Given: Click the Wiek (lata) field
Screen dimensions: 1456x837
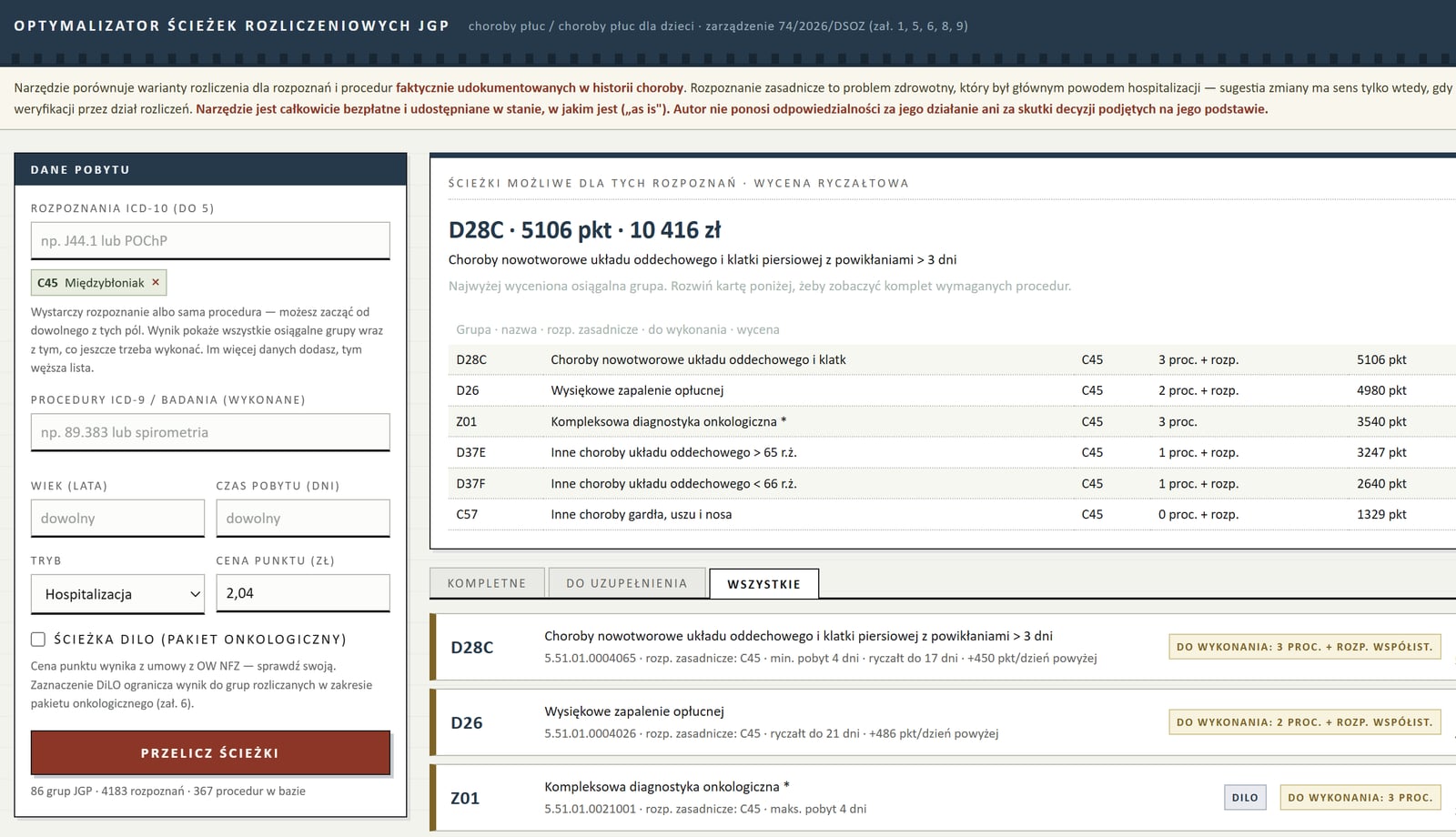Looking at the screenshot, I should [117, 518].
